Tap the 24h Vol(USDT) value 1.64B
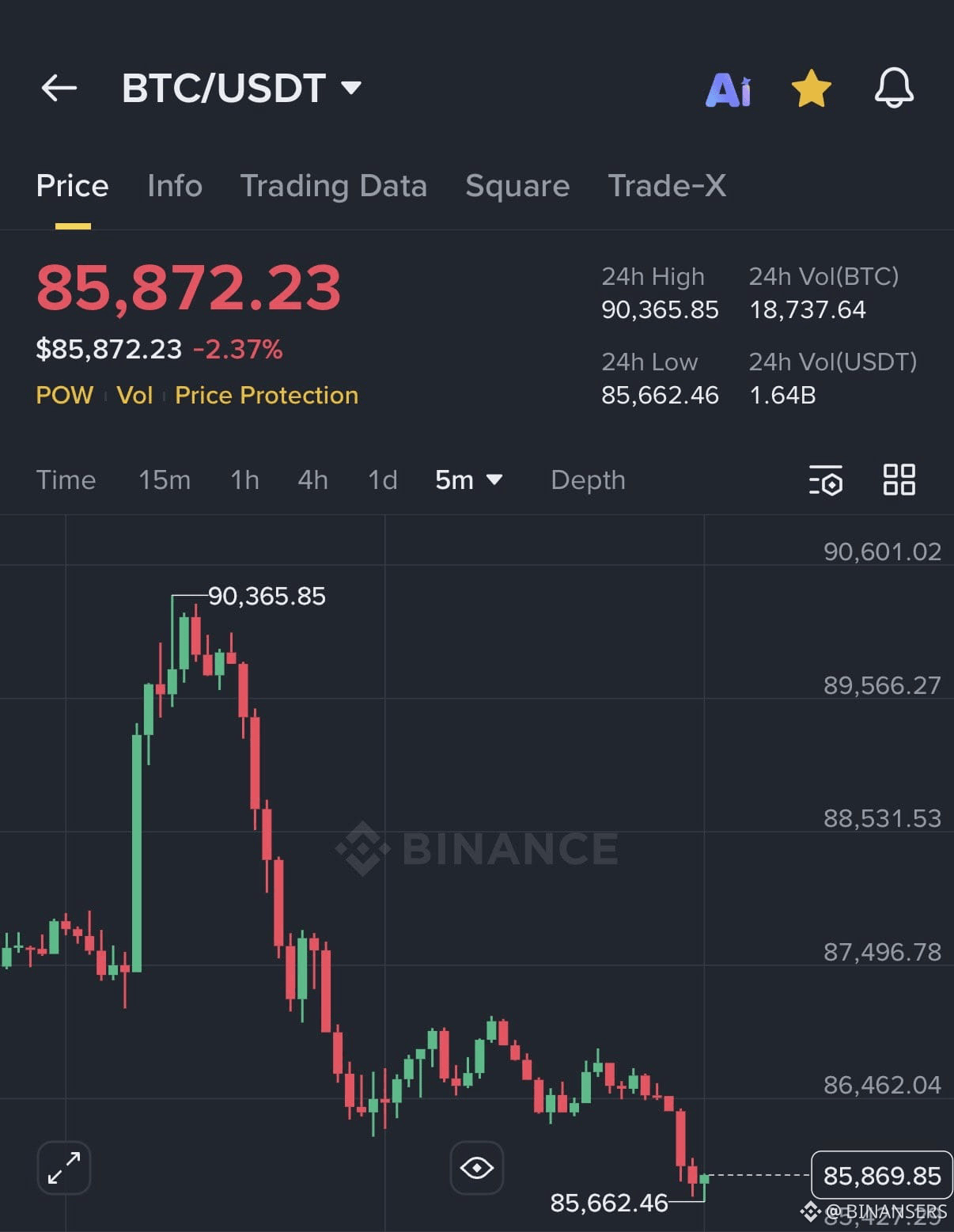954x1232 pixels. tap(782, 395)
